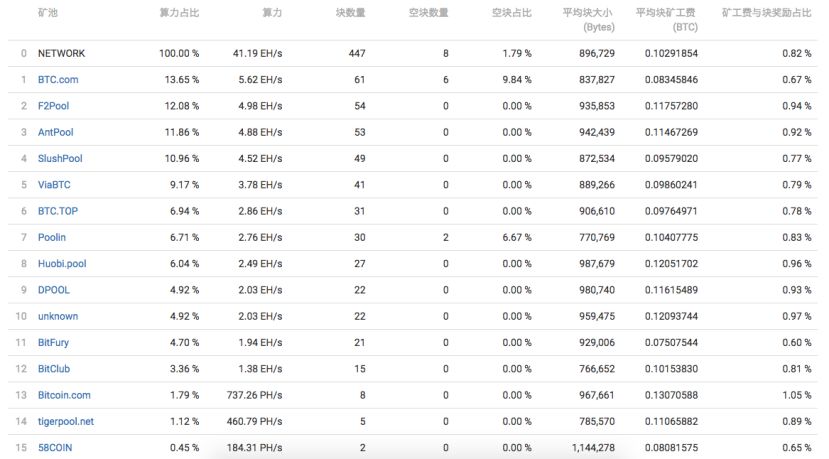The image size is (829, 459).
Task: Click the 空块占比 column header
Action: [x=512, y=13]
